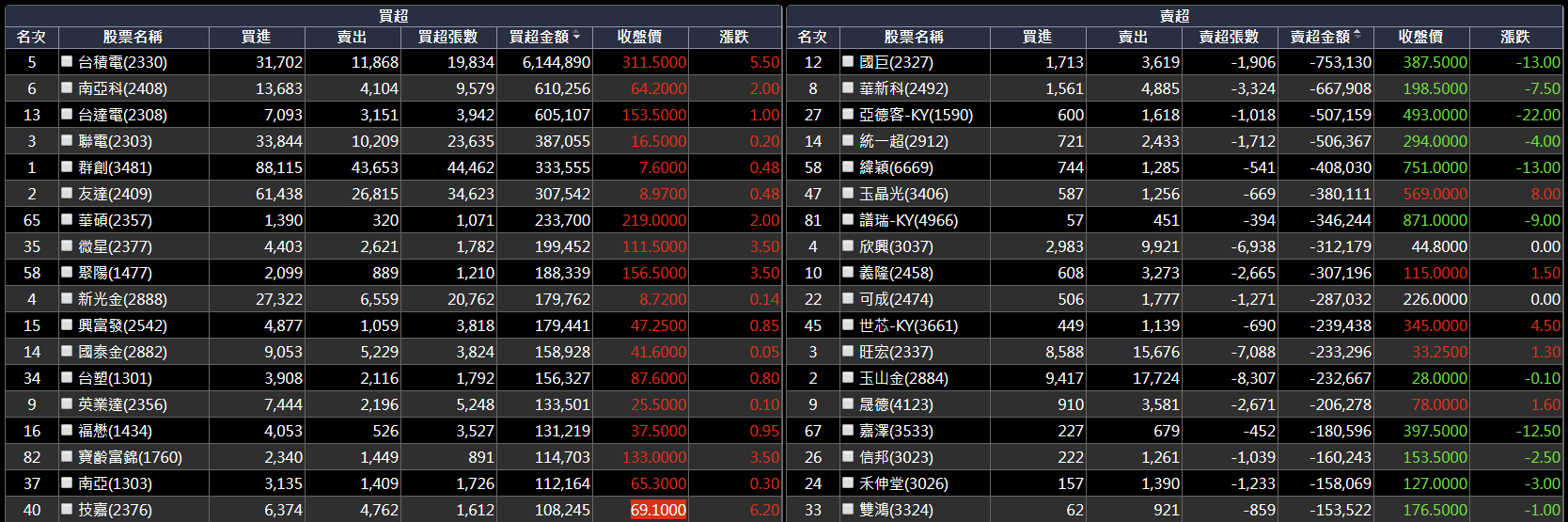Click the sort arrows on 賣超金額 header
Viewport: 1568px width, 522px height.
(1356, 37)
